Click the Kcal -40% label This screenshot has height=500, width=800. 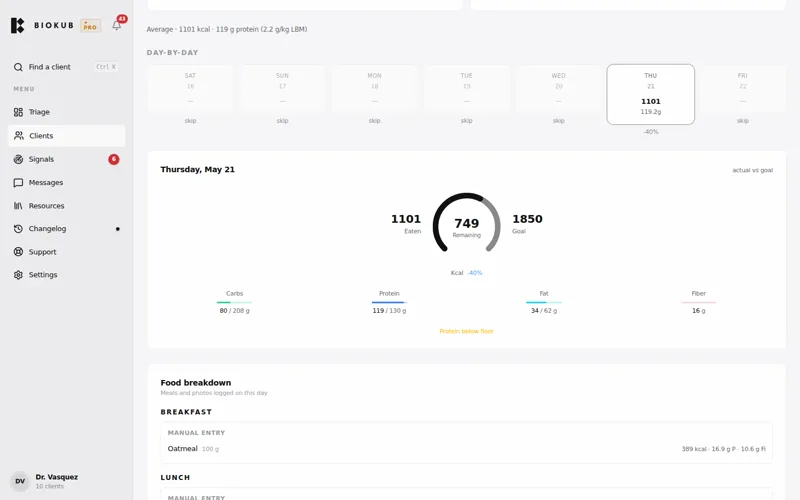pos(466,273)
